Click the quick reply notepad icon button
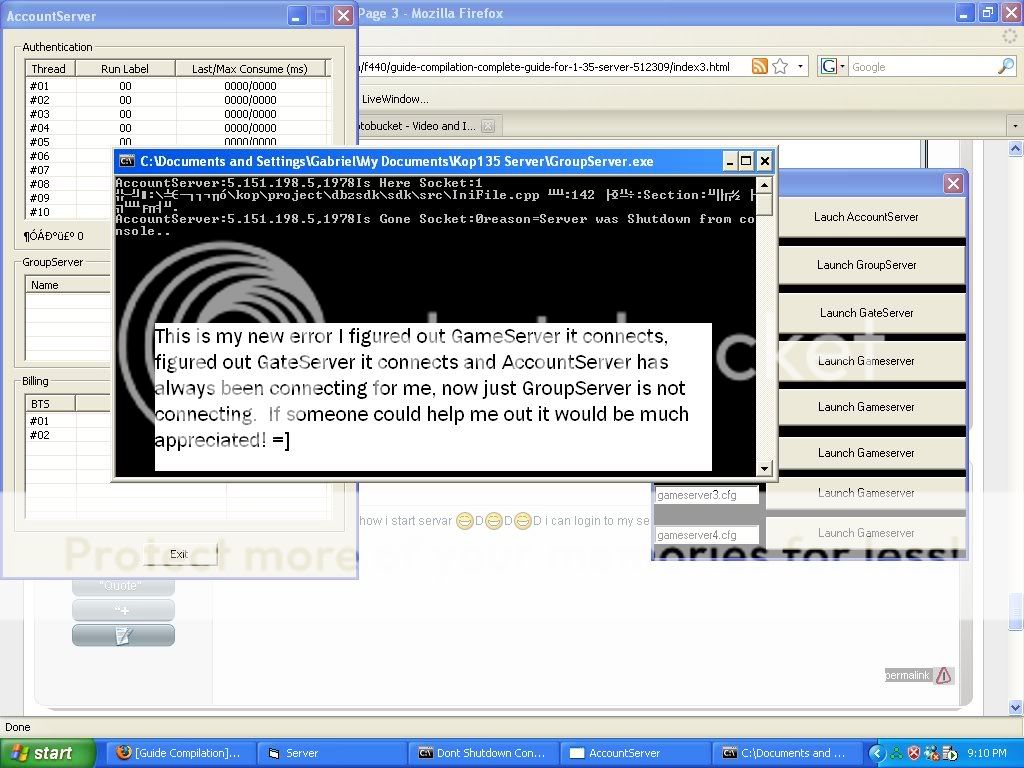Viewport: 1024px width, 768px height. [x=123, y=635]
